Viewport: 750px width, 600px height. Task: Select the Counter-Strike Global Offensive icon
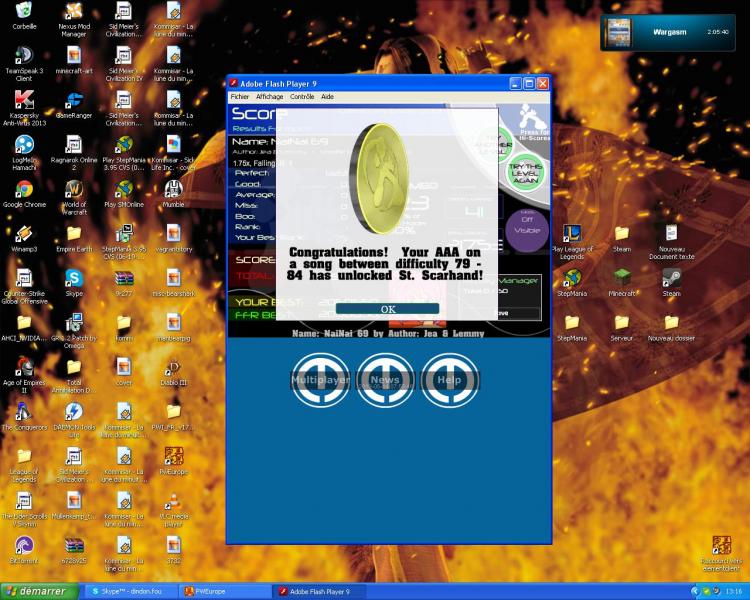pyautogui.click(x=24, y=287)
